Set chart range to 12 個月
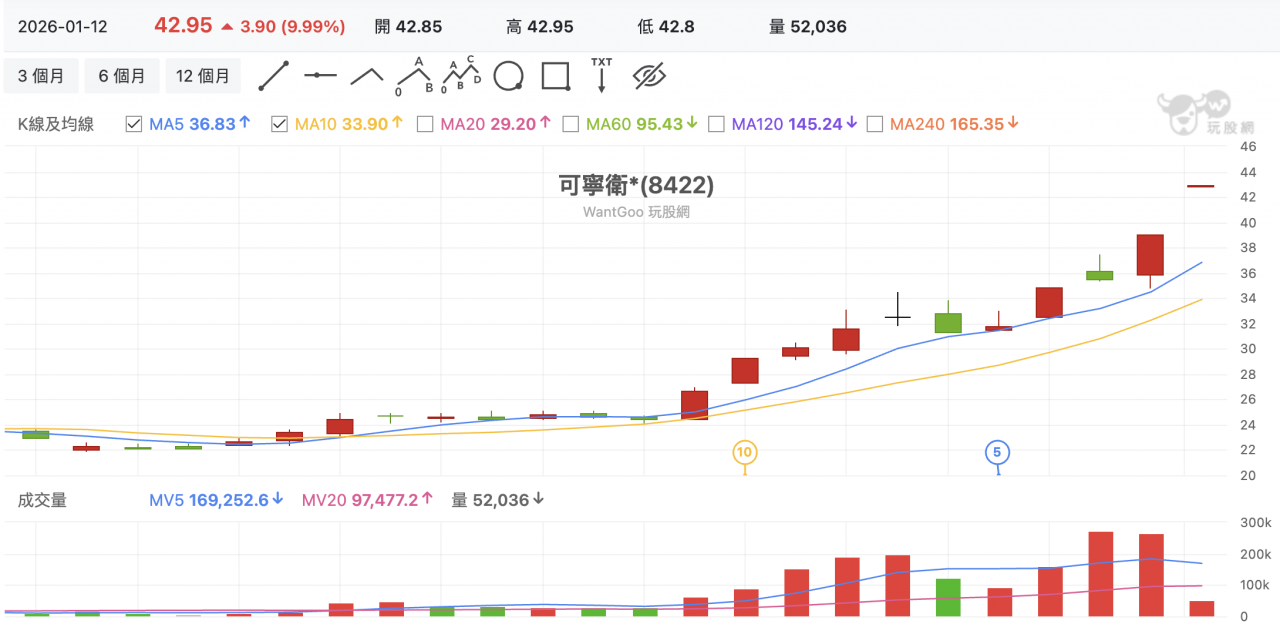This screenshot has height=624, width=1280. pyautogui.click(x=203, y=76)
